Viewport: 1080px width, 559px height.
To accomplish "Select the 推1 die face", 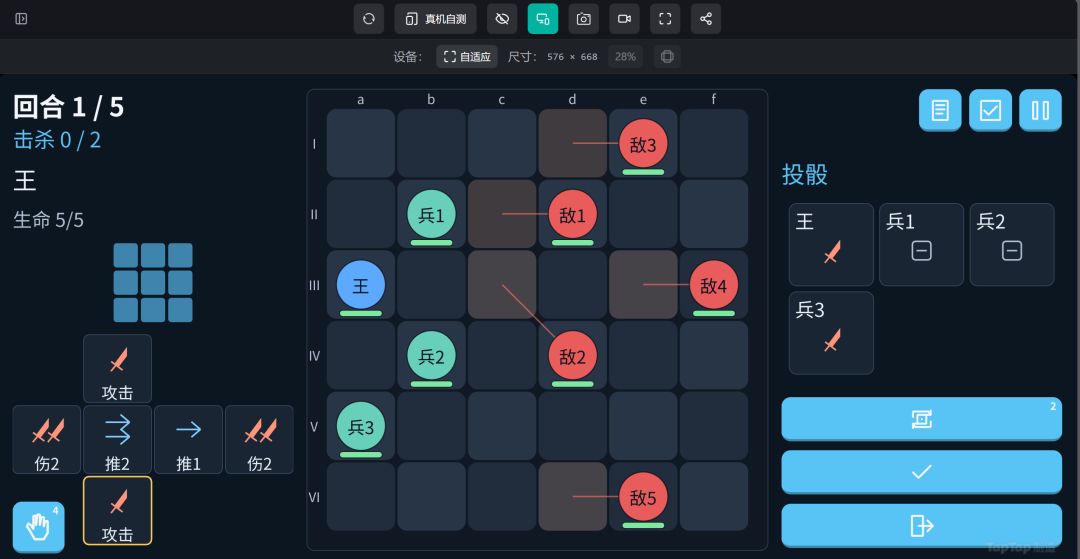I will pos(188,439).
